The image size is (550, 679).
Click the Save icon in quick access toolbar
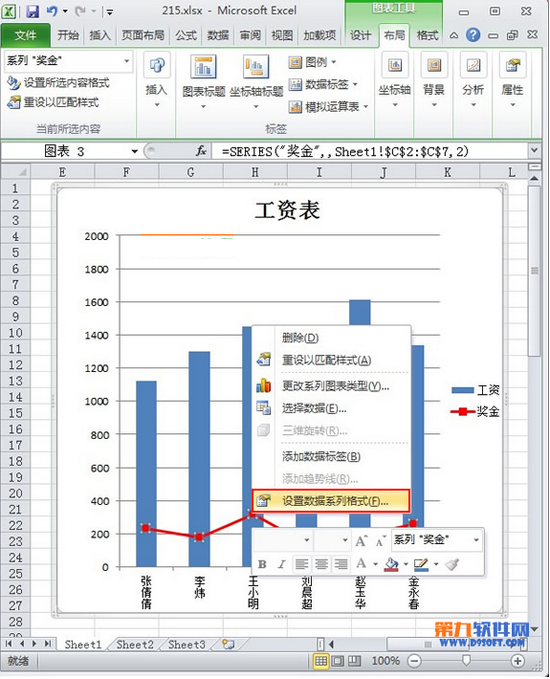click(32, 11)
